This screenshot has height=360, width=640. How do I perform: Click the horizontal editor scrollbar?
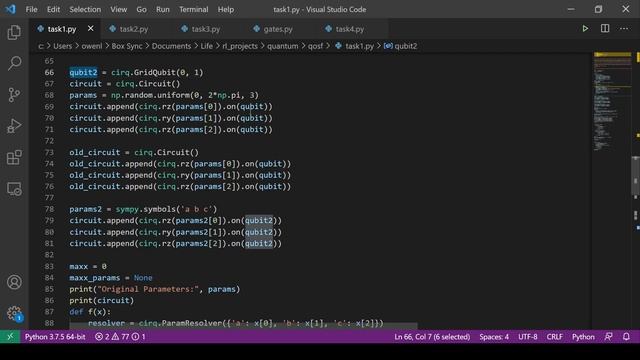(243, 326)
